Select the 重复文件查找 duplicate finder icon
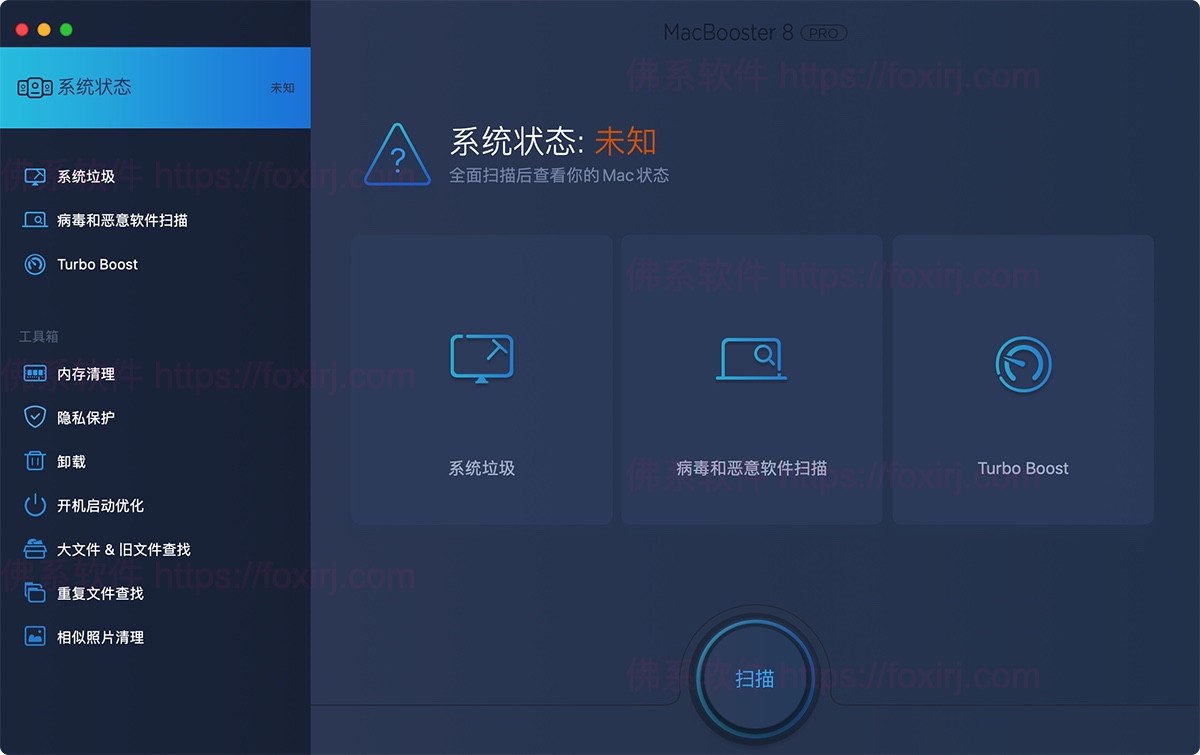 [33, 593]
